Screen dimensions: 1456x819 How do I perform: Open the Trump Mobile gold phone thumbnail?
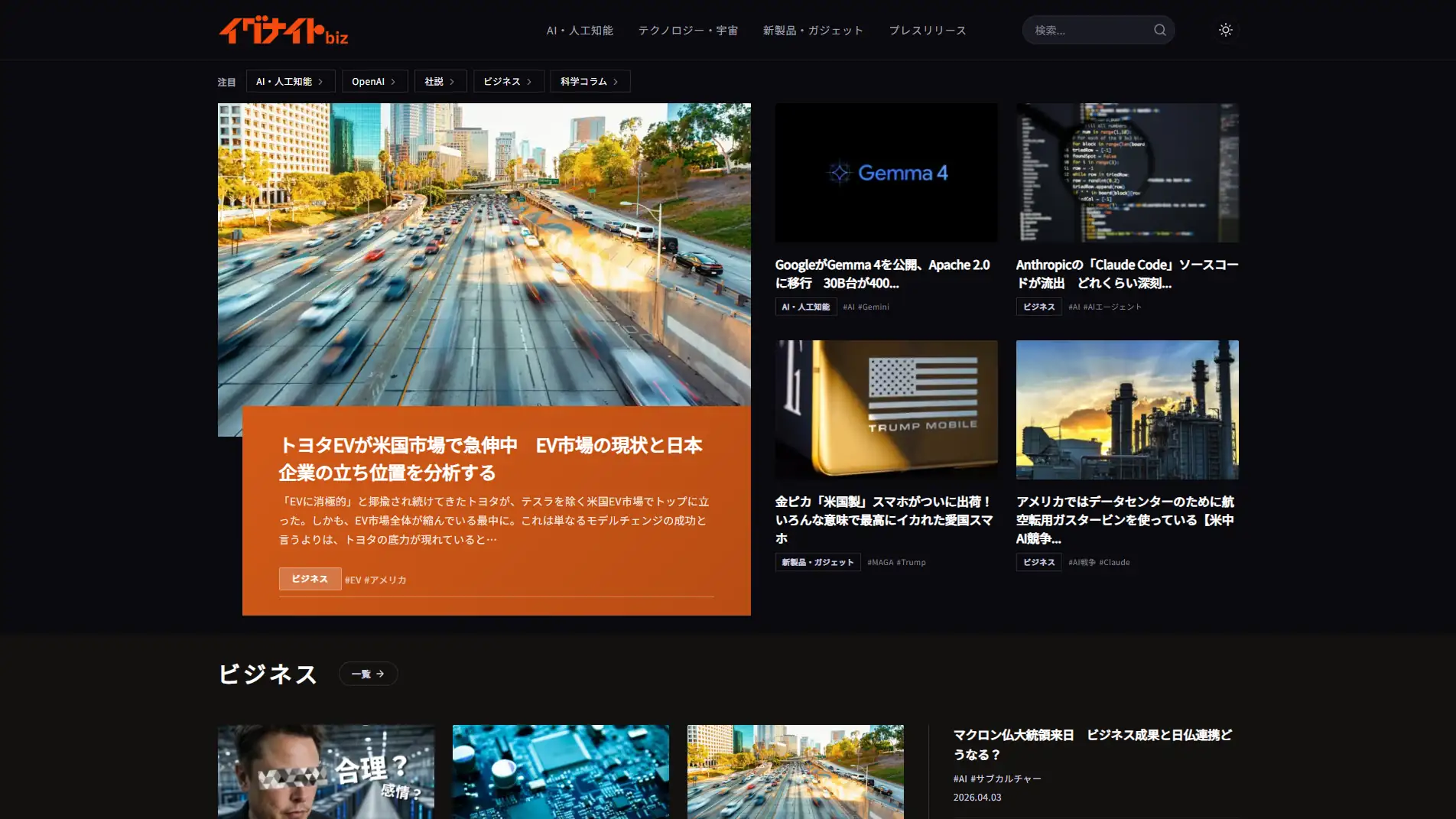(886, 410)
